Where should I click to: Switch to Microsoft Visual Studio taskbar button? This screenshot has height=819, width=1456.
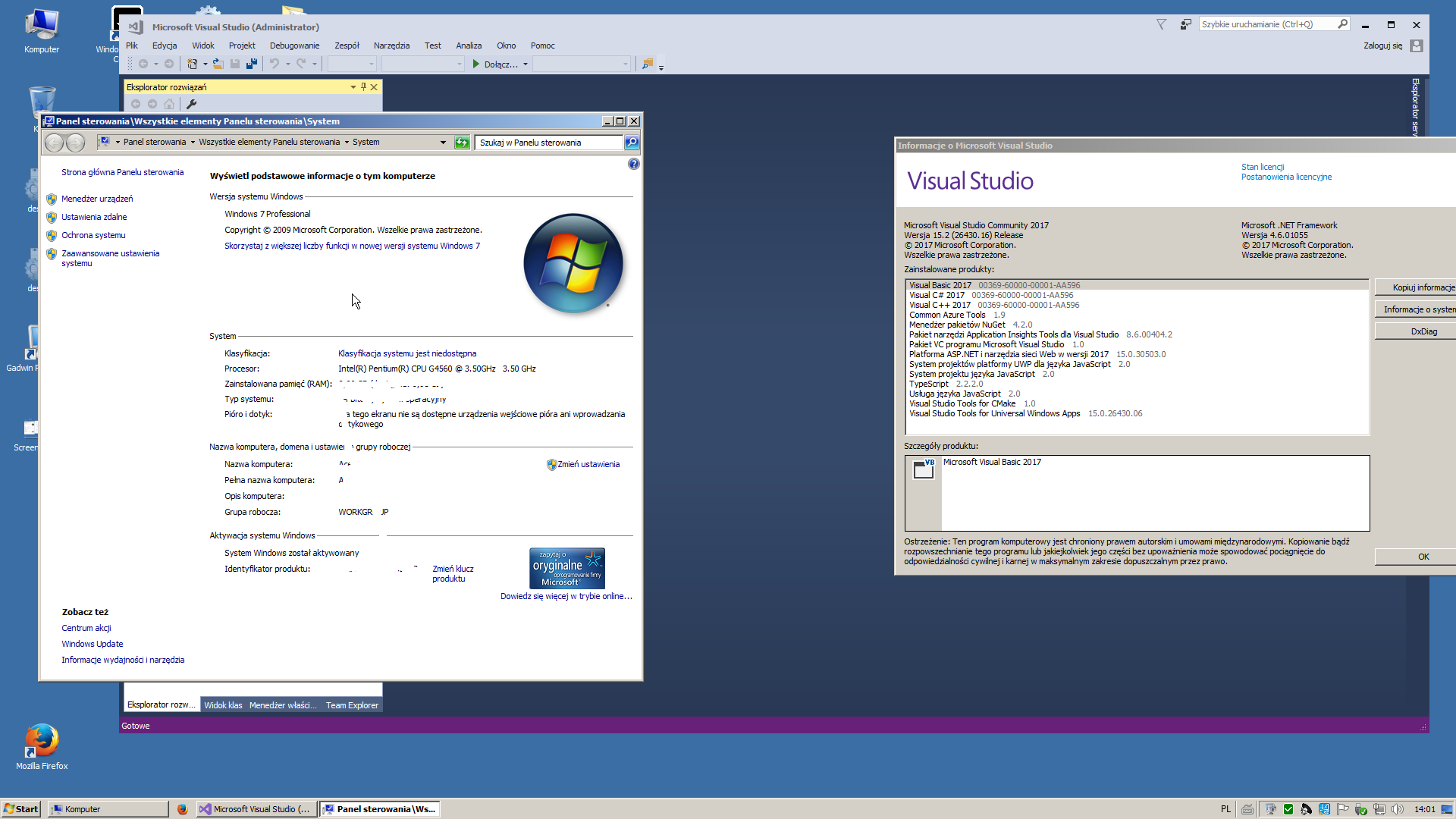click(x=256, y=809)
